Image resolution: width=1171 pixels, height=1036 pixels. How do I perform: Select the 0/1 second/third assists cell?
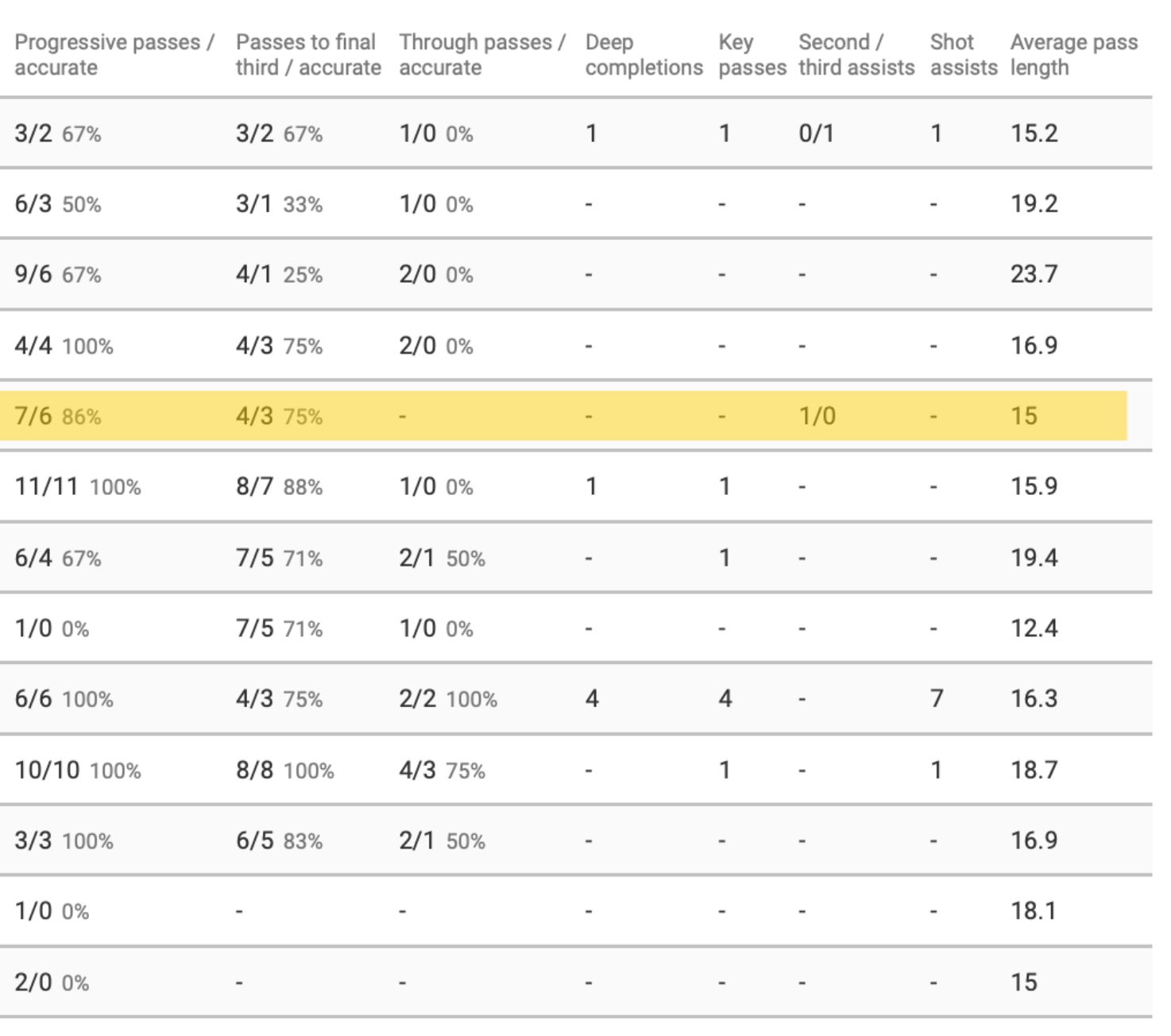[816, 133]
